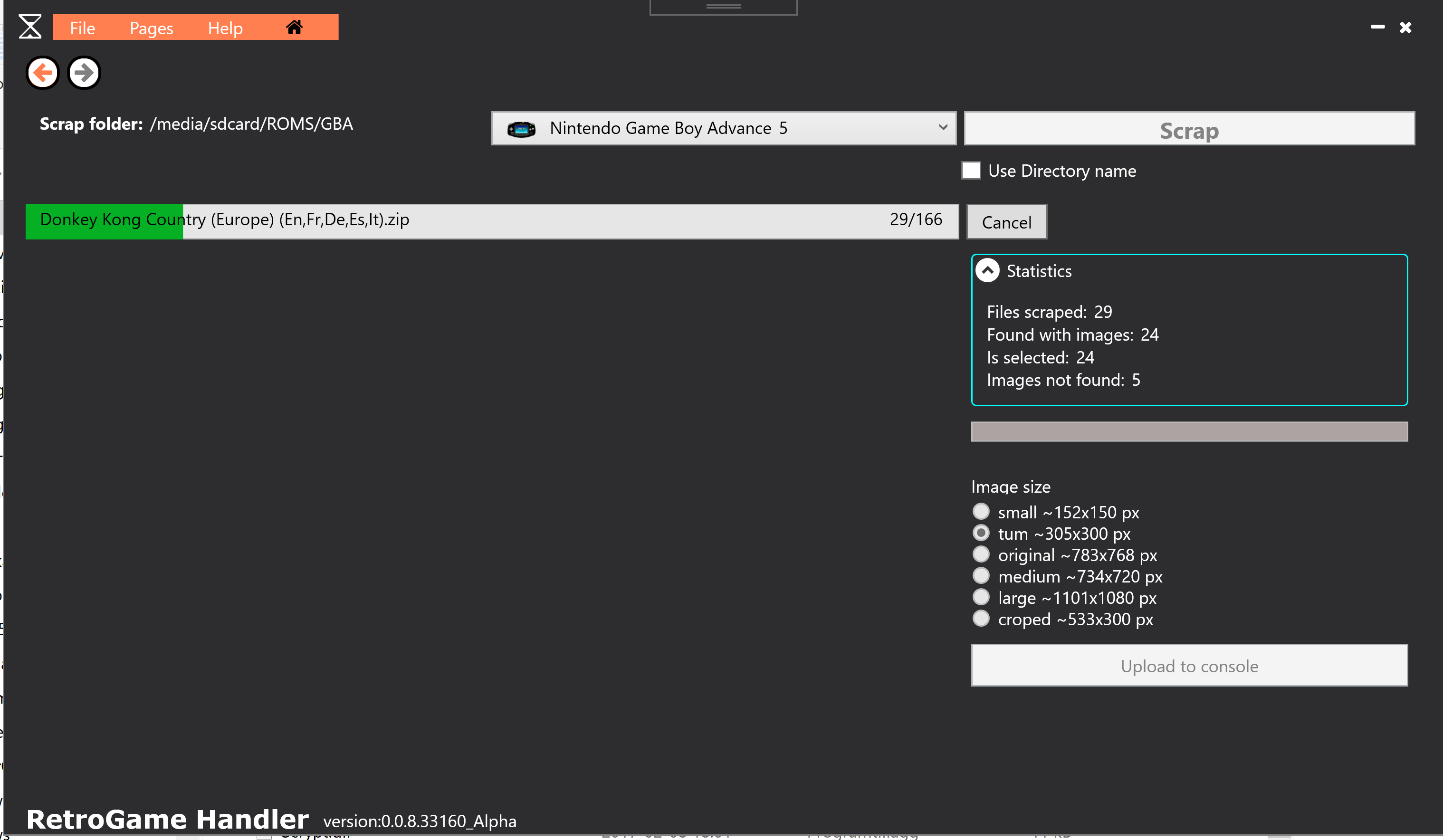The width and height of the screenshot is (1443, 840).
Task: Click Upload to console button
Action: point(1189,665)
